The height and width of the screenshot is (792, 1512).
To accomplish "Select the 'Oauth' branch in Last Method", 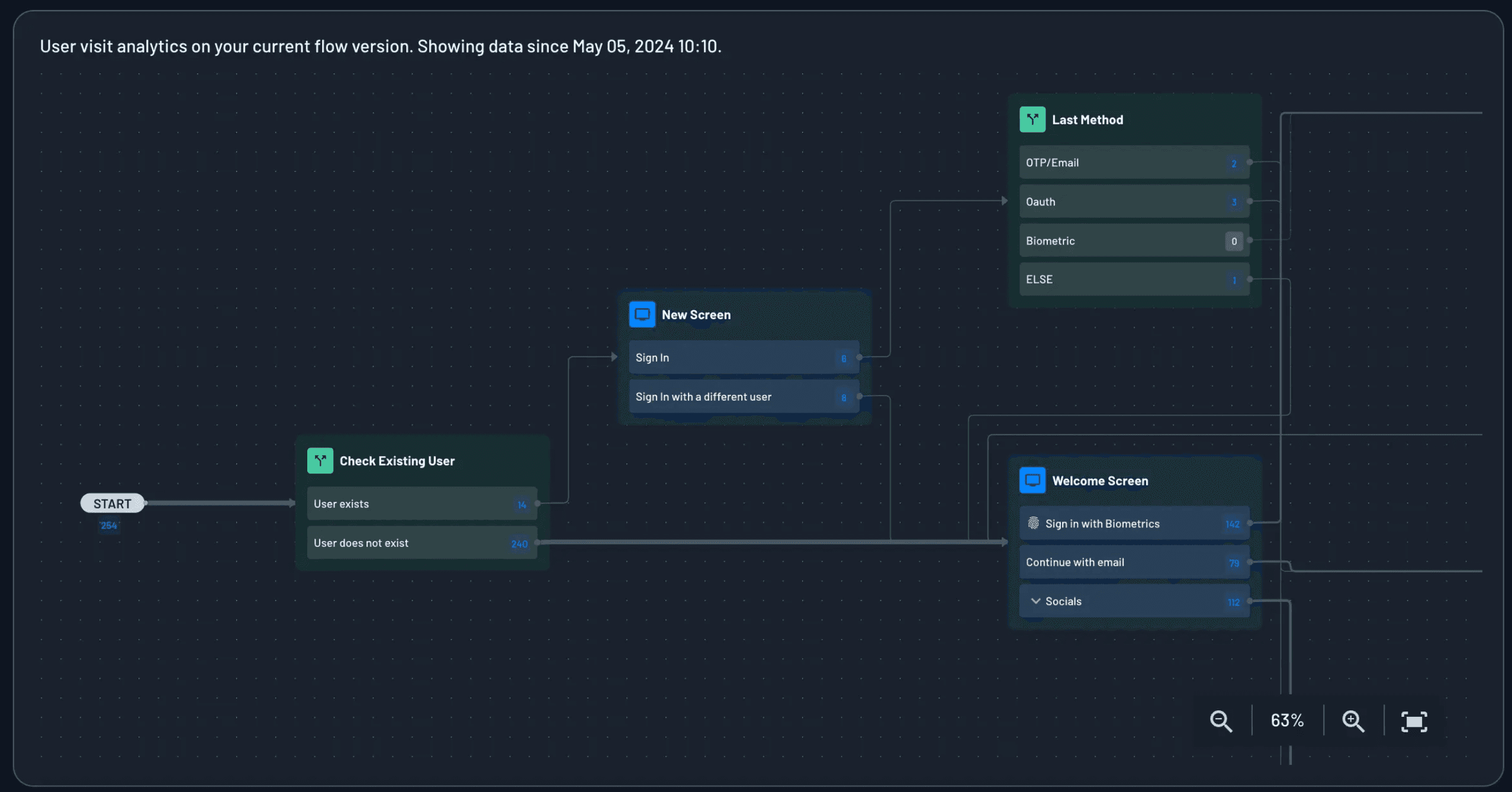I will tap(1134, 201).
